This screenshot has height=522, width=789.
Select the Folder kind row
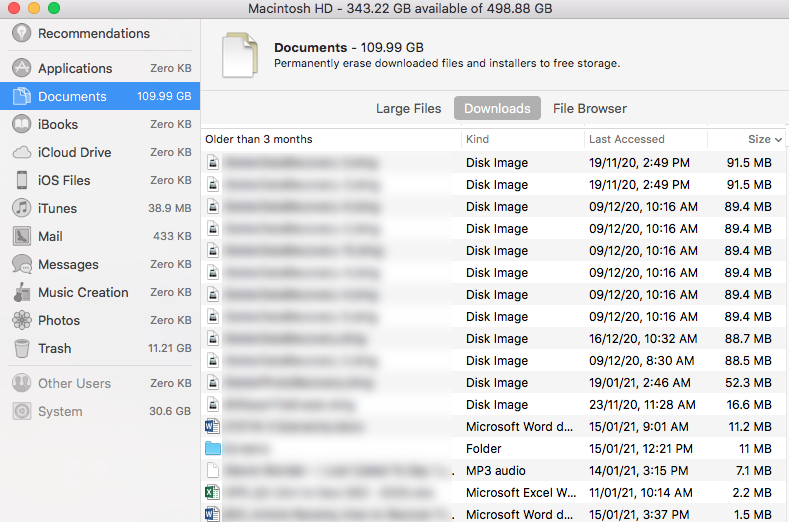click(493, 449)
